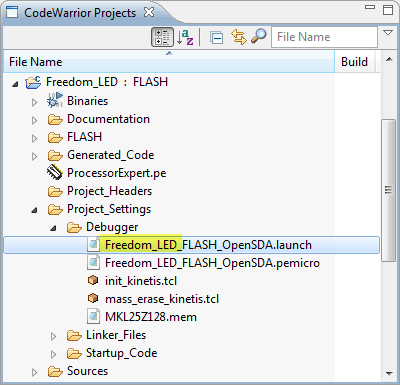Click the init_kinetis.tcl script icon

pos(93,280)
